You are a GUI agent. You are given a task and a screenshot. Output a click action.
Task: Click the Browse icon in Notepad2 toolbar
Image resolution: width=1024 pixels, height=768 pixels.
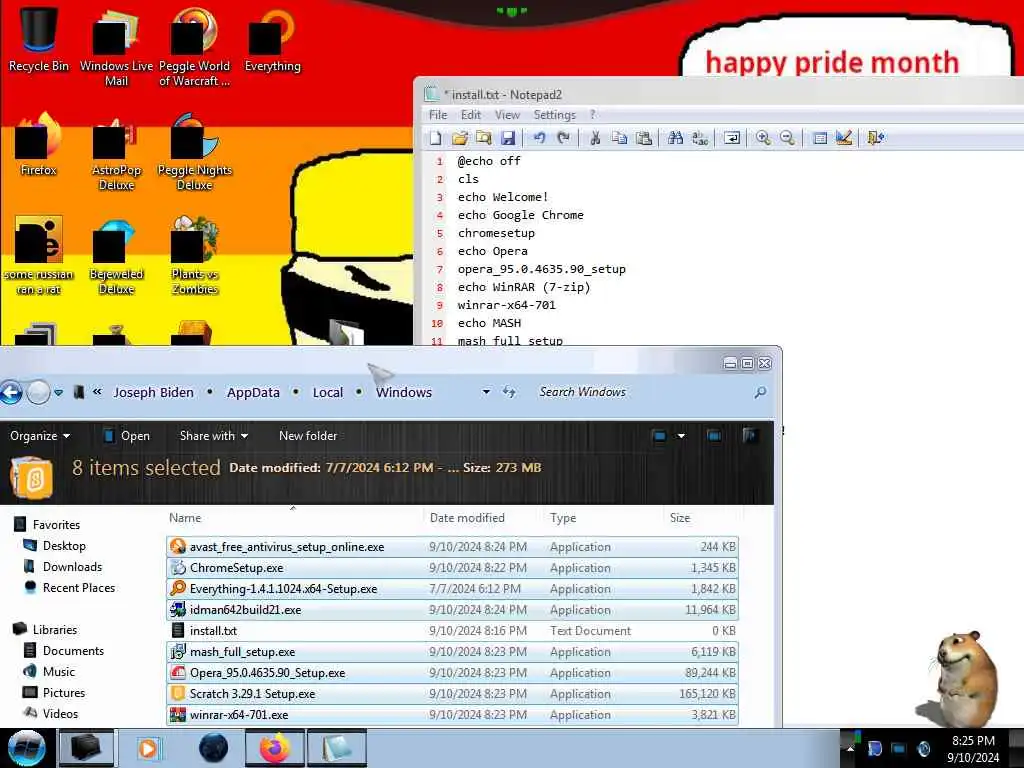click(x=484, y=138)
